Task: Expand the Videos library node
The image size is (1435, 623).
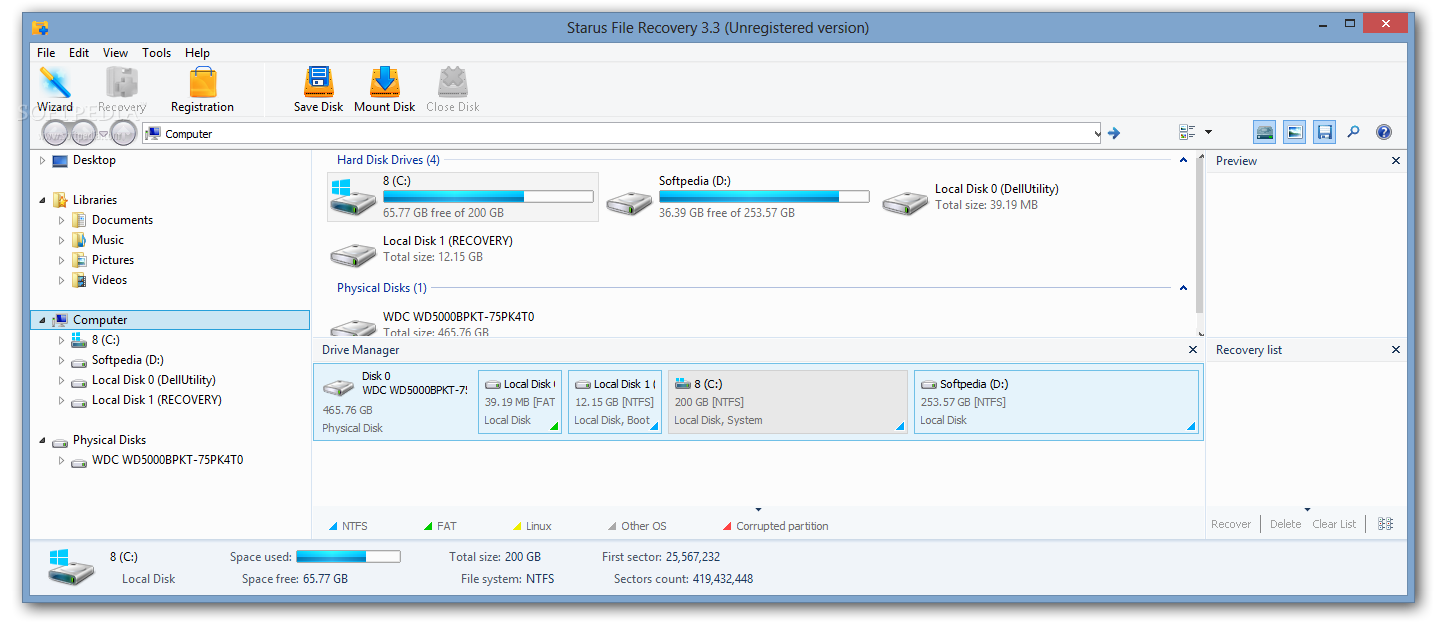Action: [x=61, y=280]
